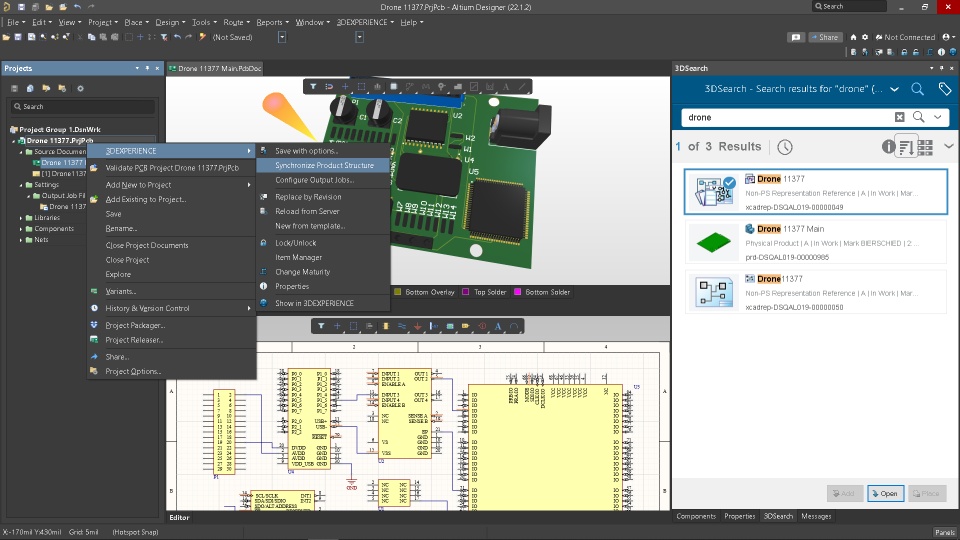Open (Not Saved) dropdown arrow

point(282,37)
